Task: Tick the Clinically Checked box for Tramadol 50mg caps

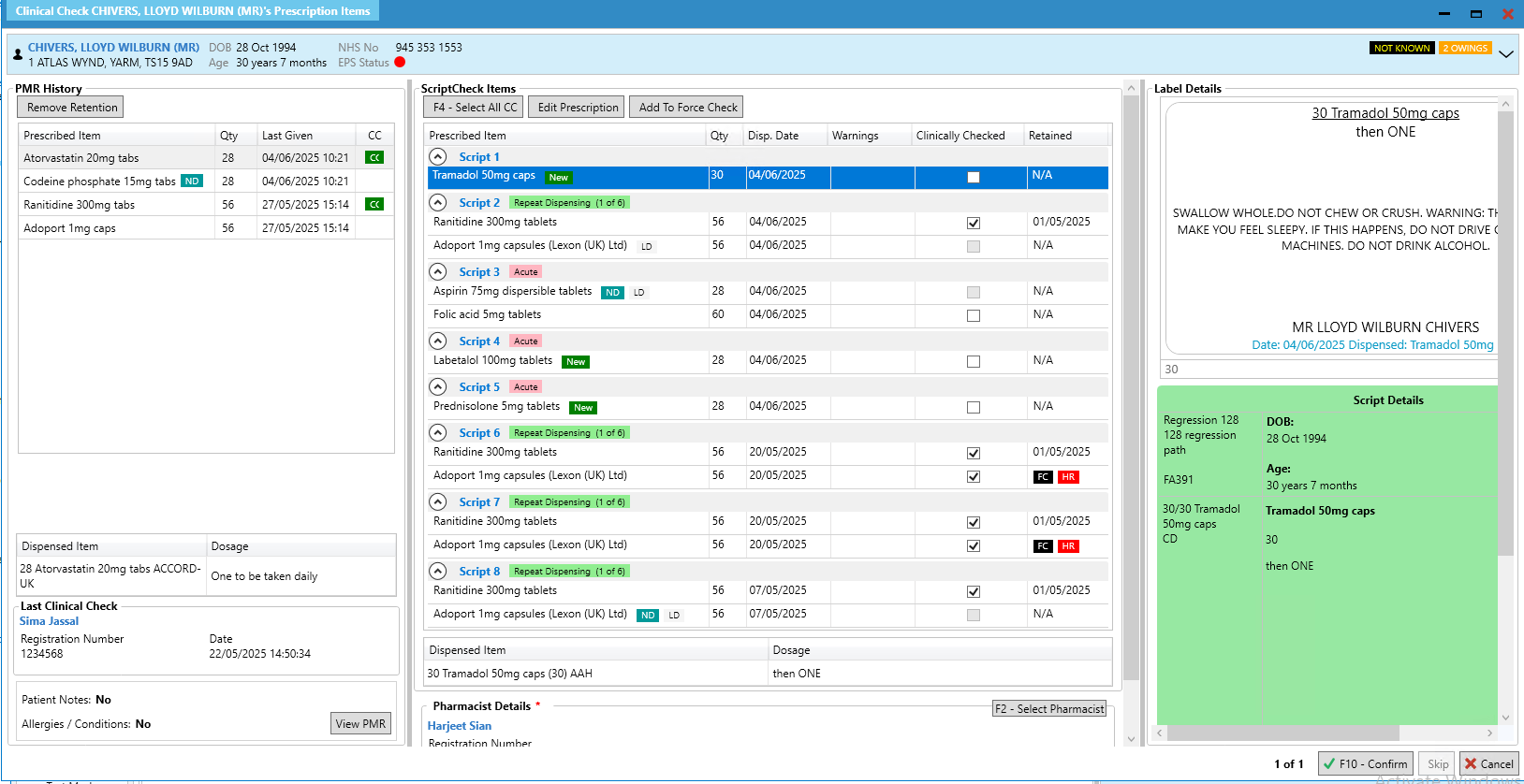Action: [x=974, y=177]
